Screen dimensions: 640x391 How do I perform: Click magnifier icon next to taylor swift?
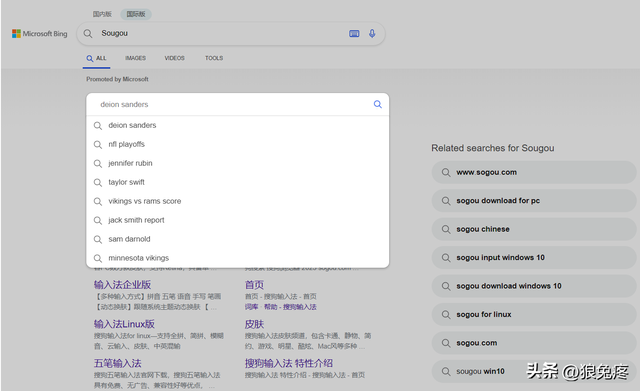point(98,182)
